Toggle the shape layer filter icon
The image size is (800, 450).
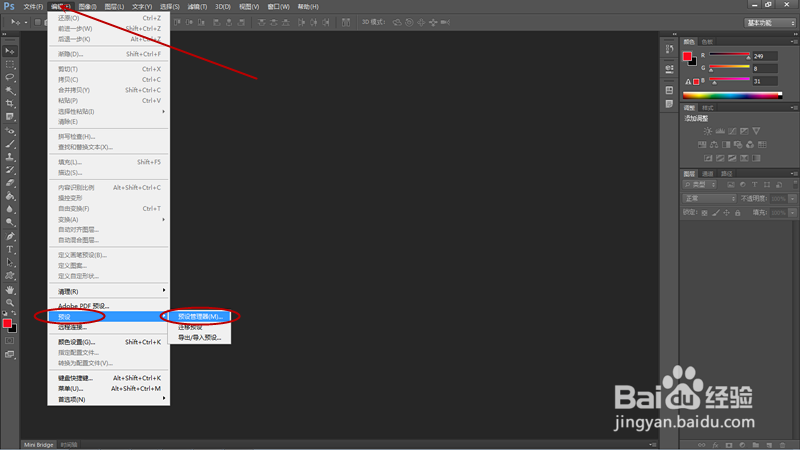(x=767, y=185)
